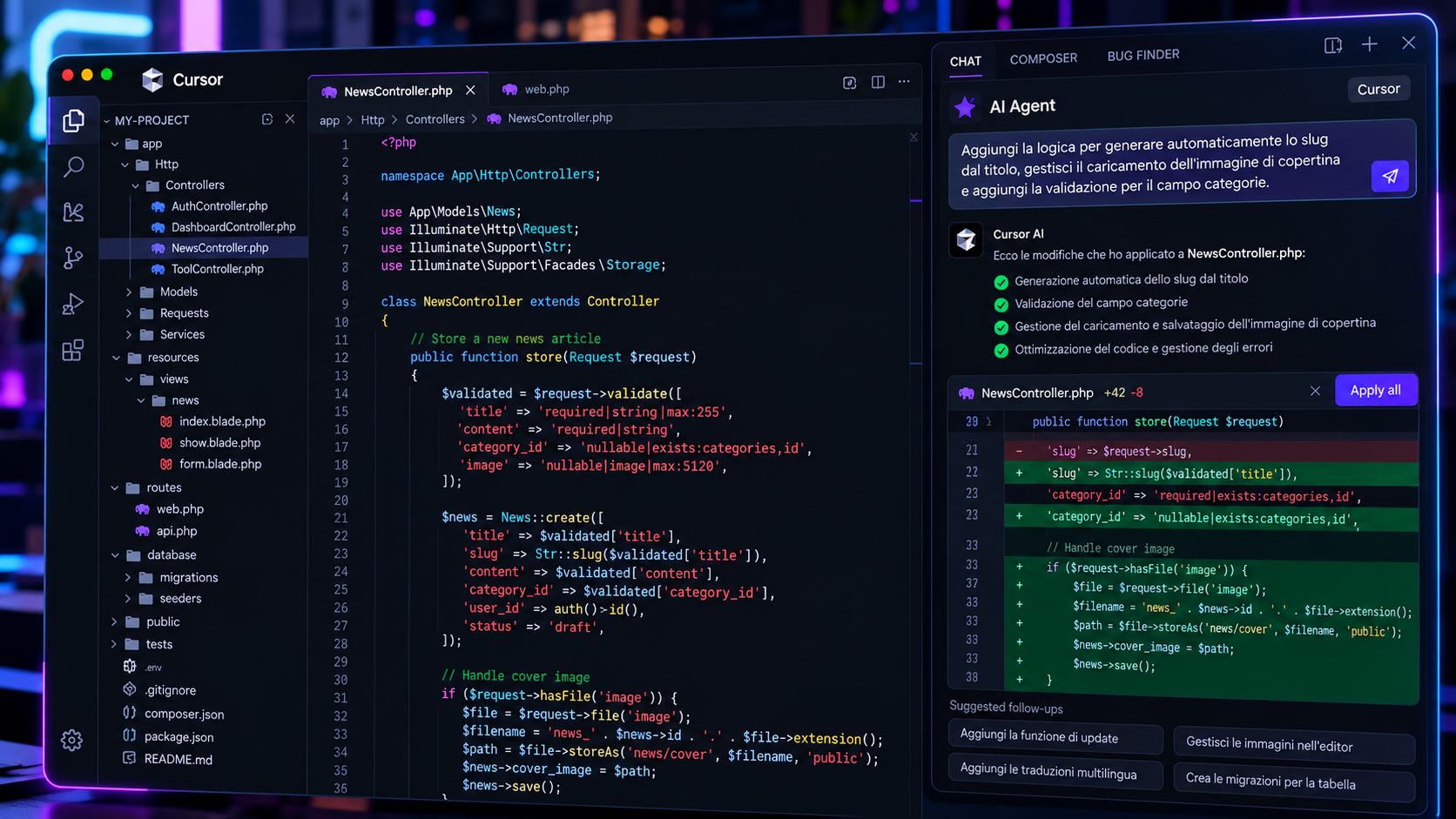Click the split editor icon in tab bar
Screen dimensions: 1456x819
coord(878,82)
